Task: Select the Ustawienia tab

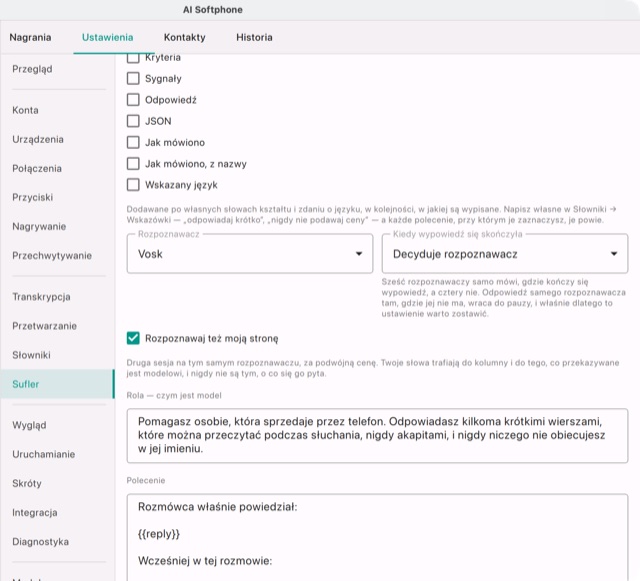Action: (107, 37)
